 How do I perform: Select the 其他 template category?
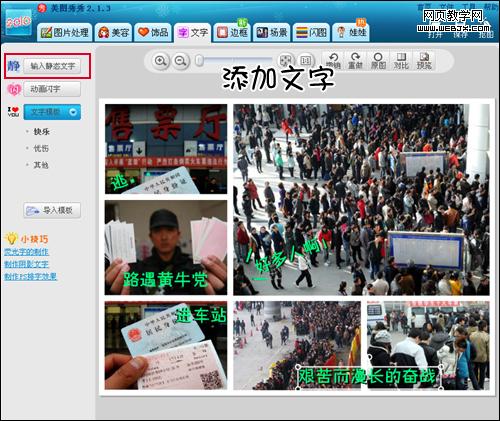point(41,165)
